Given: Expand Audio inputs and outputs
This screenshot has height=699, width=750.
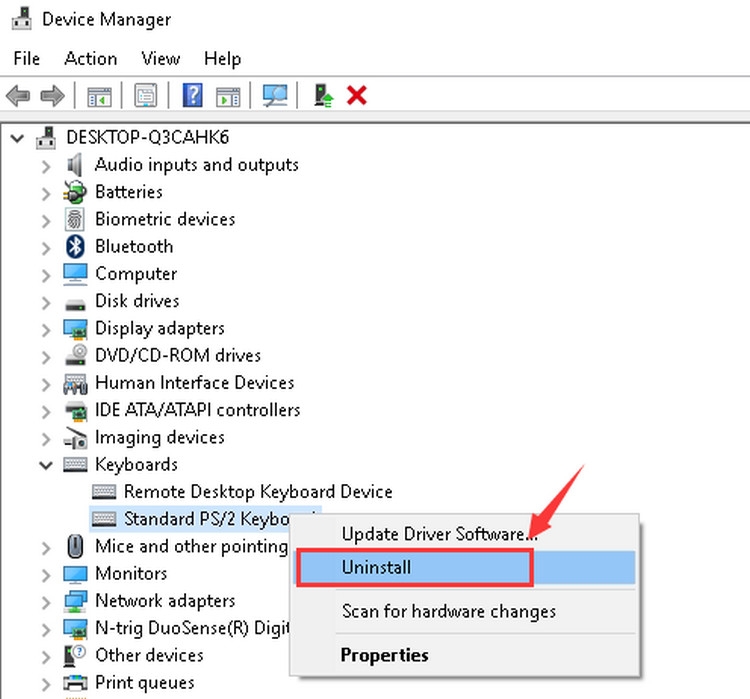Looking at the screenshot, I should pyautogui.click(x=46, y=166).
